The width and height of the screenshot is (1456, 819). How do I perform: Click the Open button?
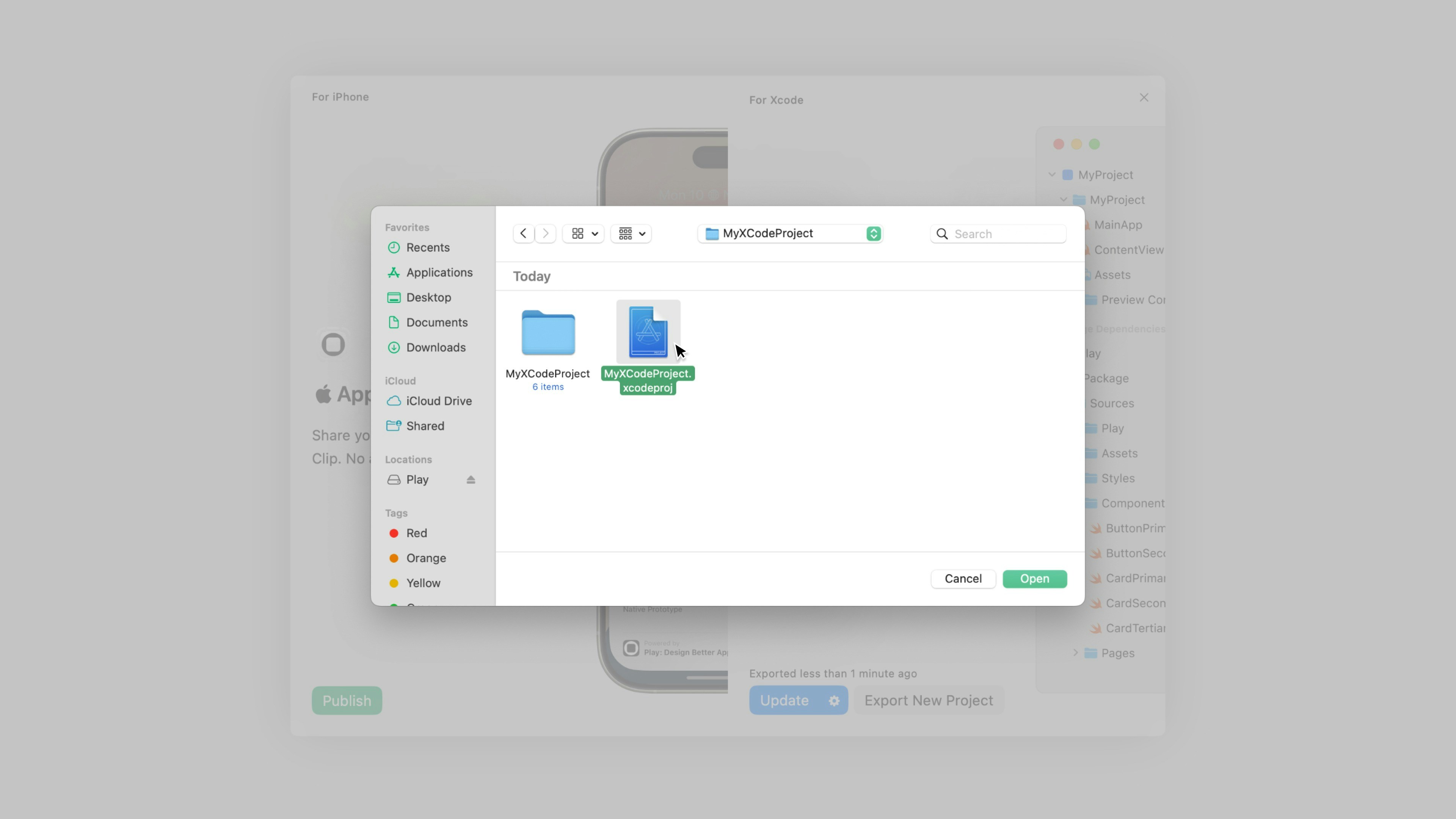pos(1034,579)
